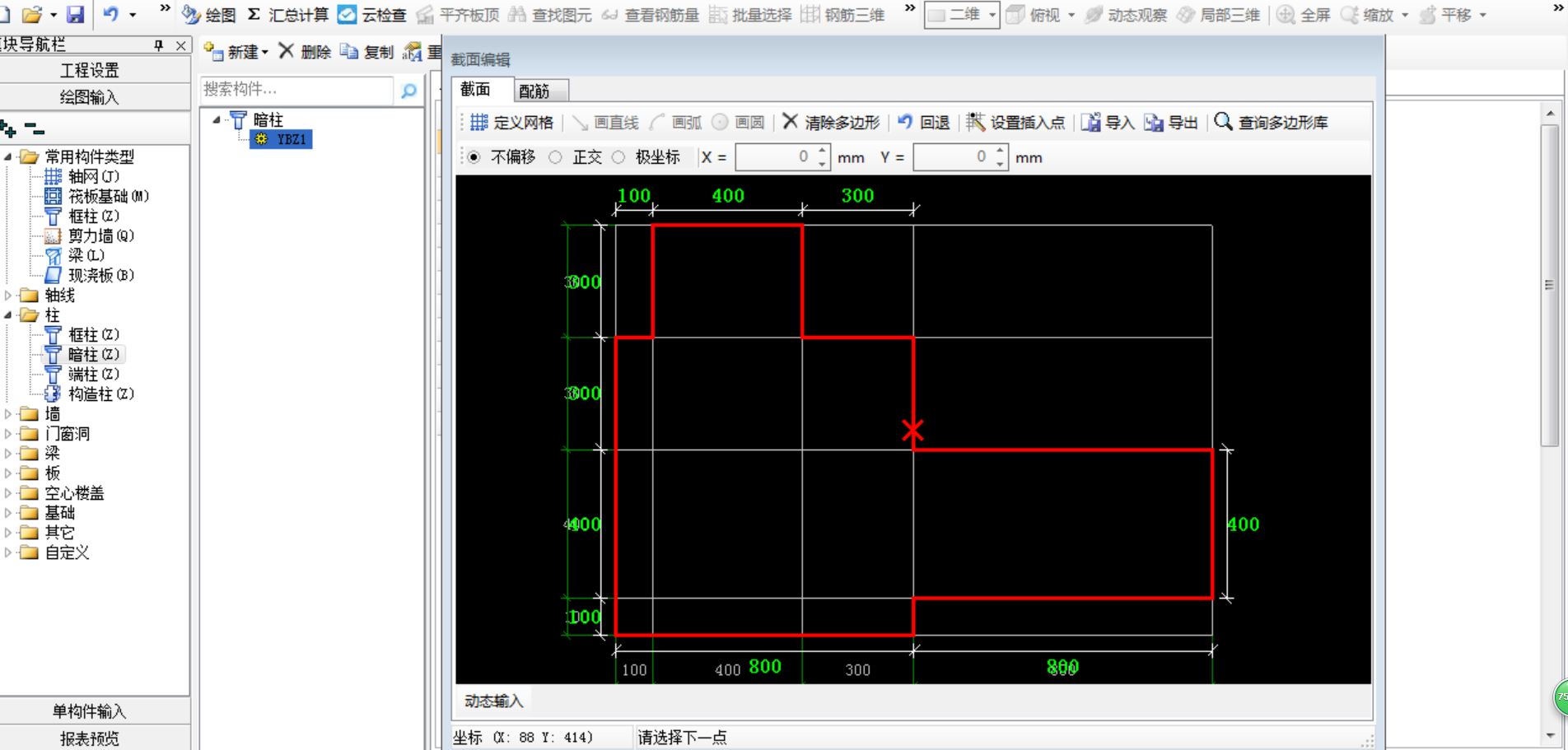Viewport: 1568px width, 750px height.
Task: Click 平移 pan tool
Action: click(x=1445, y=15)
